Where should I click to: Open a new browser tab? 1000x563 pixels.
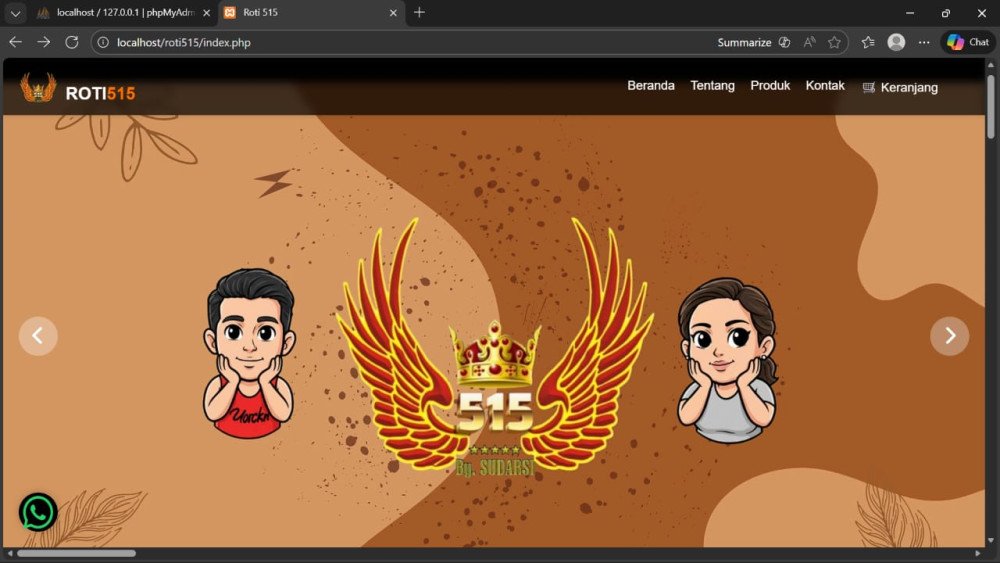(419, 13)
